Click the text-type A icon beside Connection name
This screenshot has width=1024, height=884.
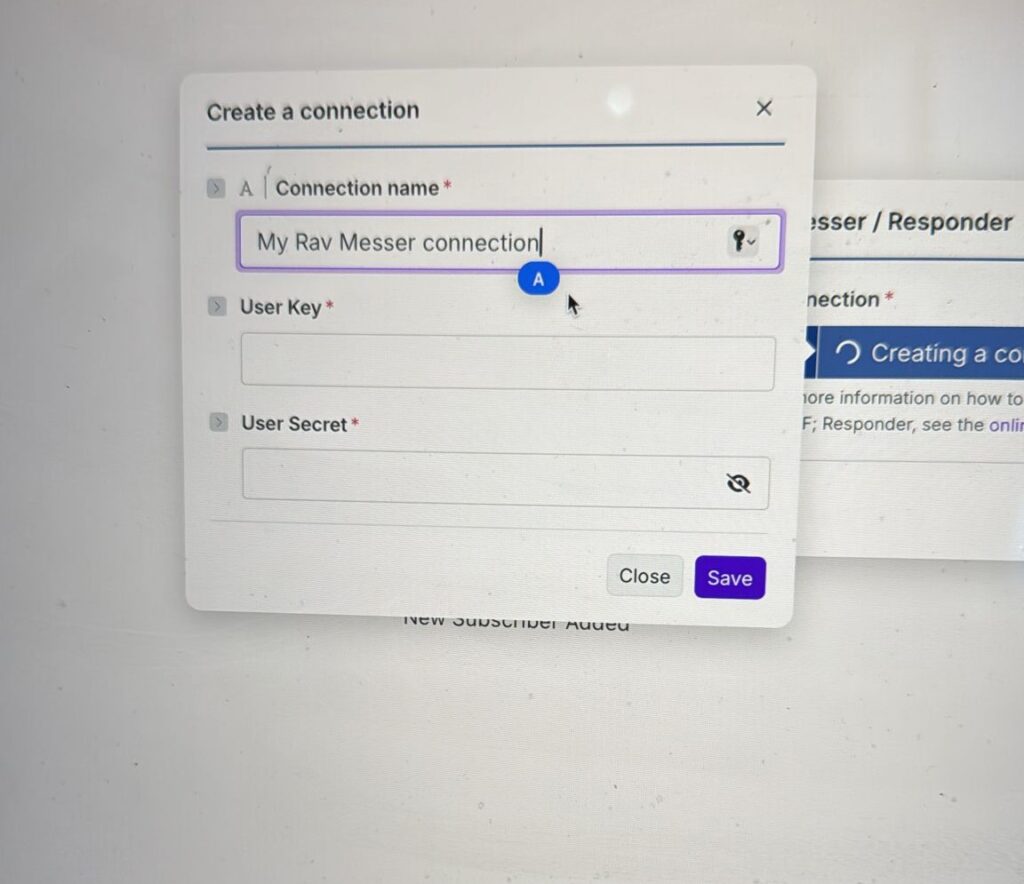[246, 189]
